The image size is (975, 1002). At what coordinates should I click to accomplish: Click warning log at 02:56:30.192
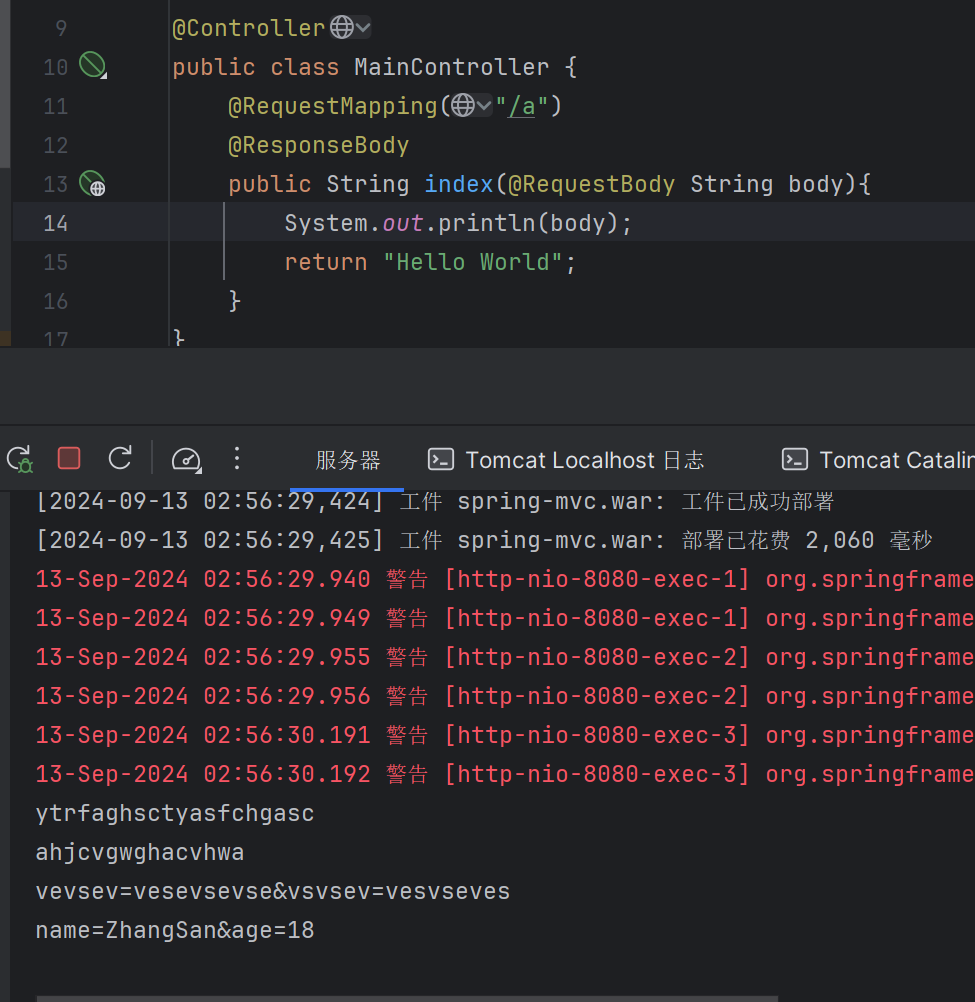point(505,775)
